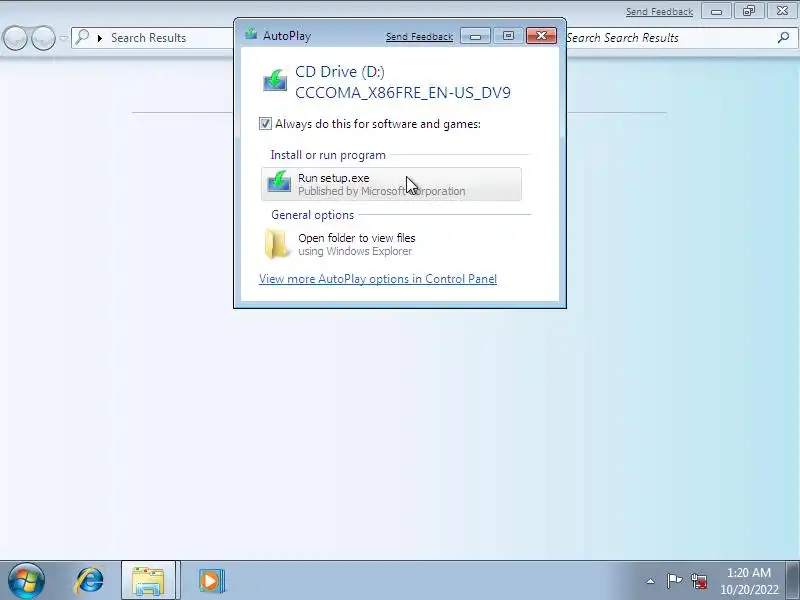Launch Internet Explorer from the taskbar
Viewport: 800px width, 600px height.
[x=90, y=581]
